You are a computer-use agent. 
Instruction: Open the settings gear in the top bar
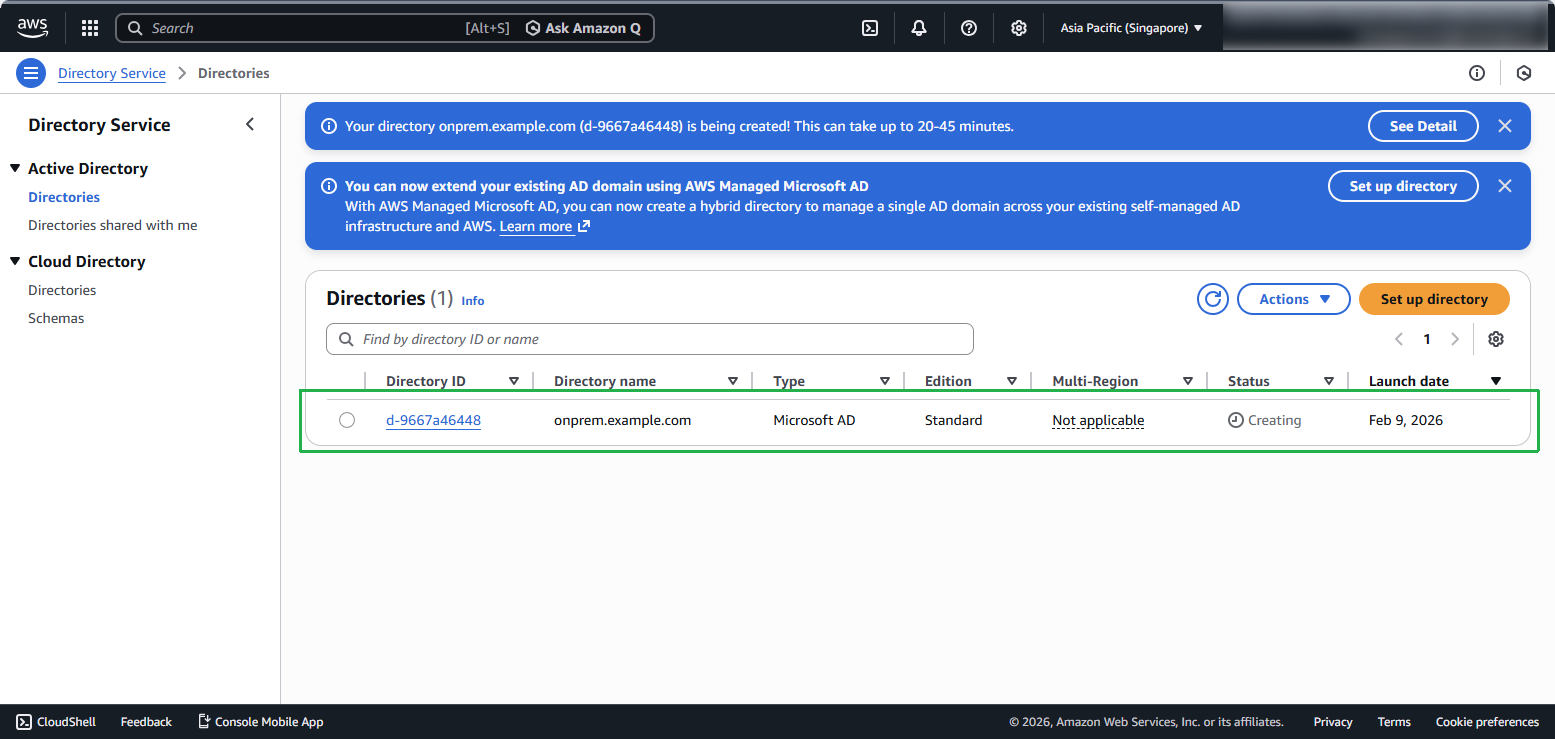point(1018,28)
